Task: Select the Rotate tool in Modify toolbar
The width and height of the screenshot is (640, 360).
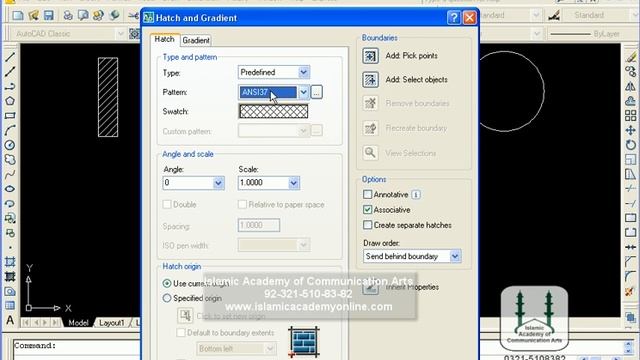Action: 631,145
